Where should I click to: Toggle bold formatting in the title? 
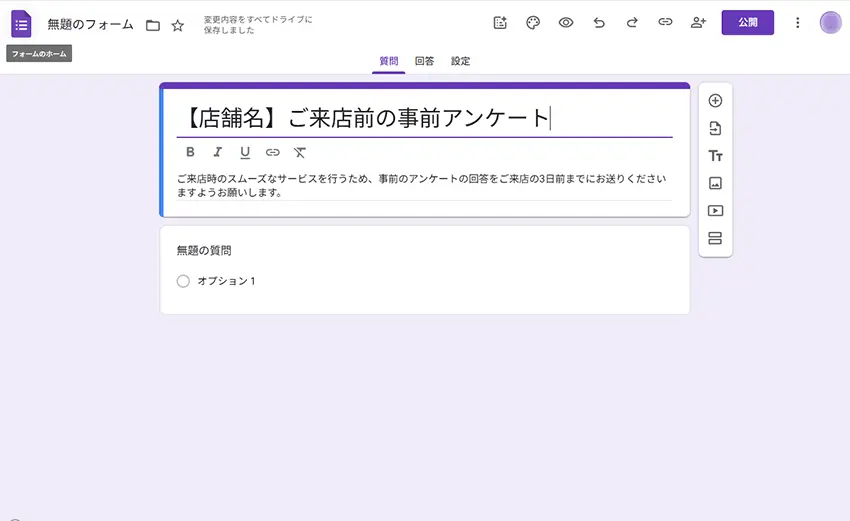[191, 153]
